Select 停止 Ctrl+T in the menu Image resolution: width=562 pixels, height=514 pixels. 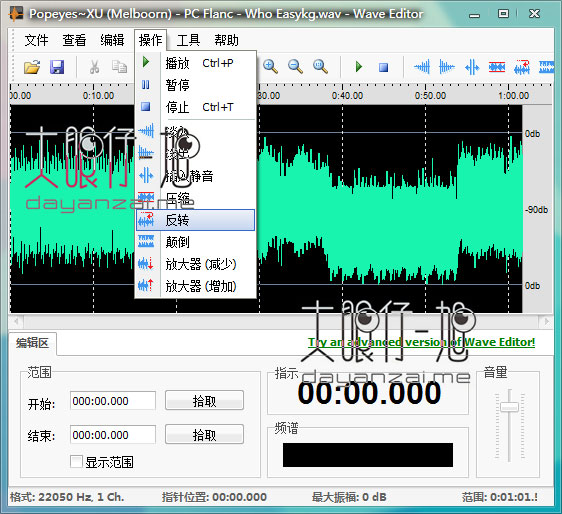196,107
